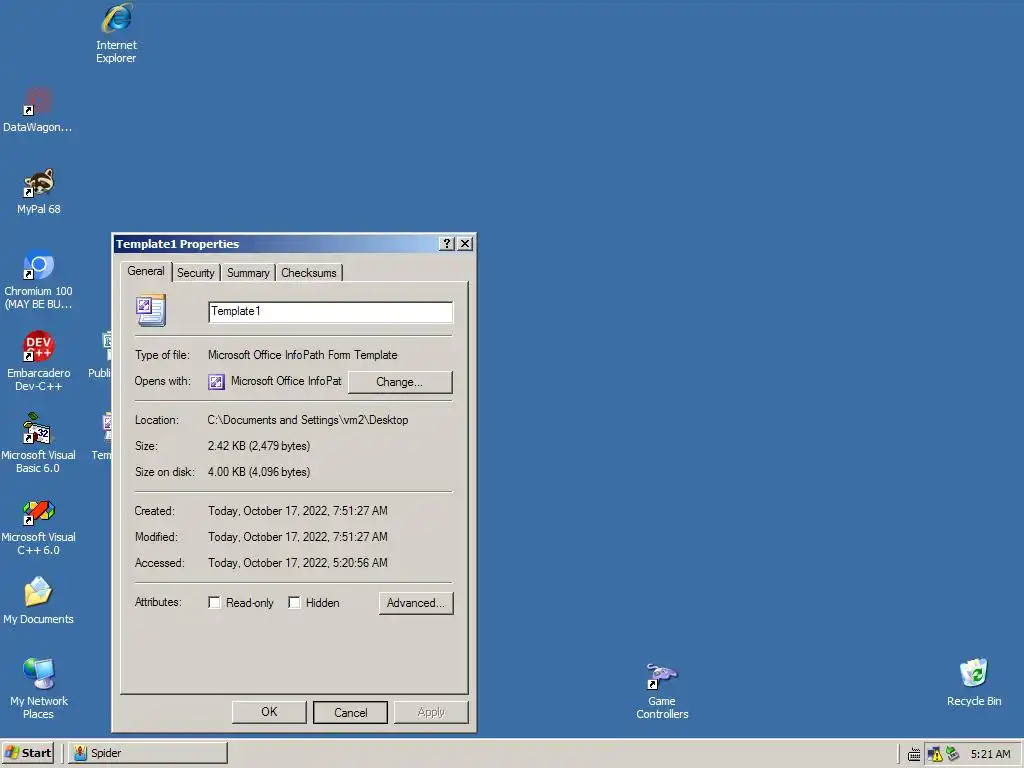
Task: Click the Change... button
Action: (400, 382)
